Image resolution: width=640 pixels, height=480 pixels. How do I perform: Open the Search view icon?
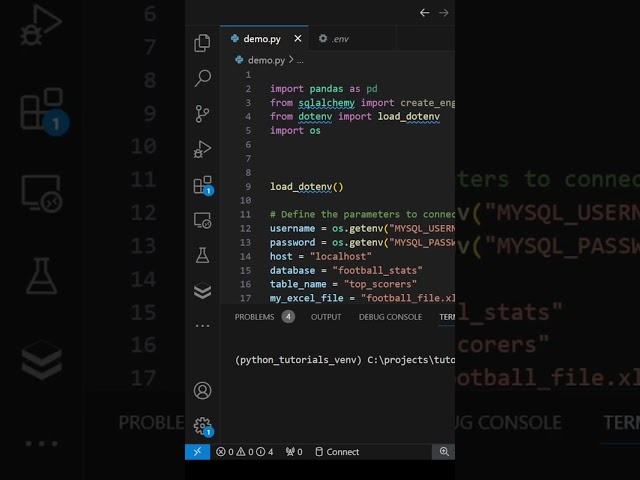pyautogui.click(x=203, y=78)
